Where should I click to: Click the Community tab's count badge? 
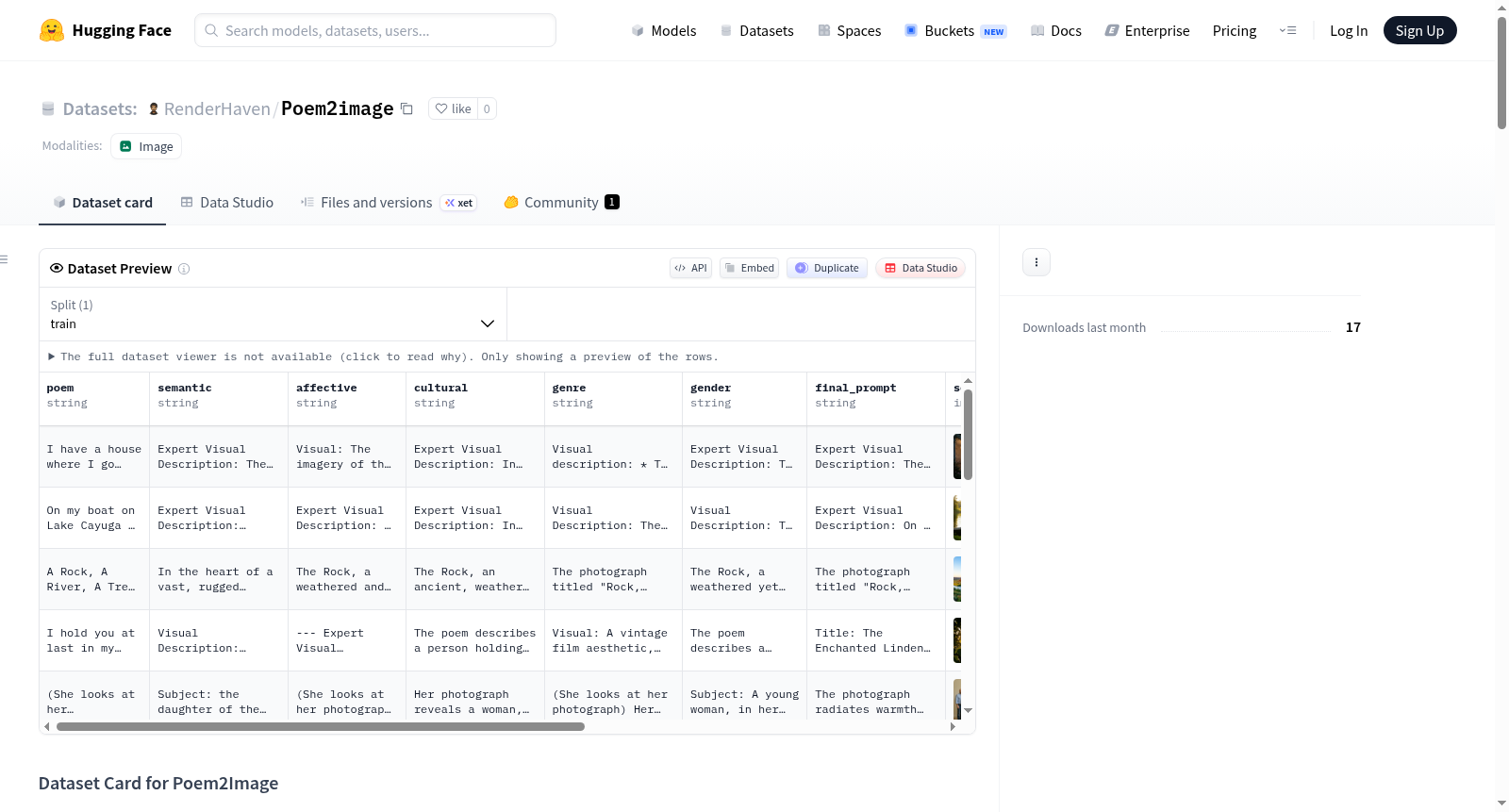pos(612,202)
